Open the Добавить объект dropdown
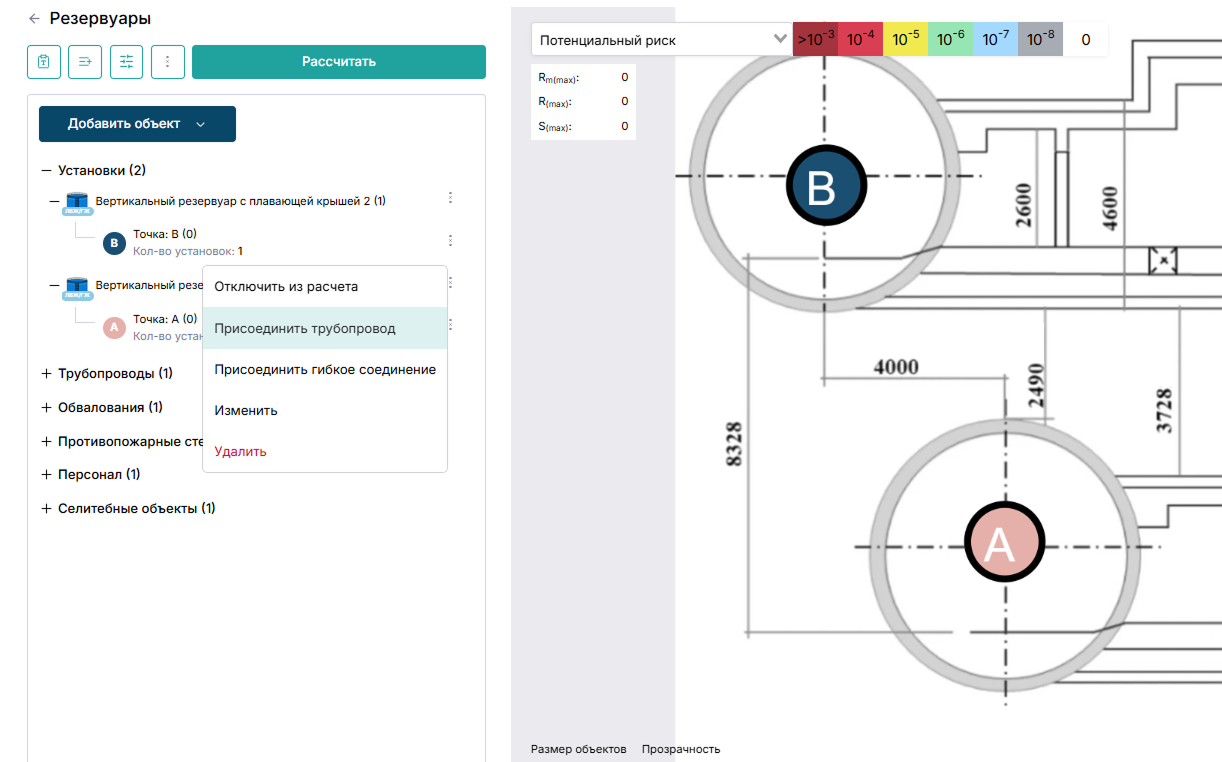The image size is (1222, 762). click(137, 124)
